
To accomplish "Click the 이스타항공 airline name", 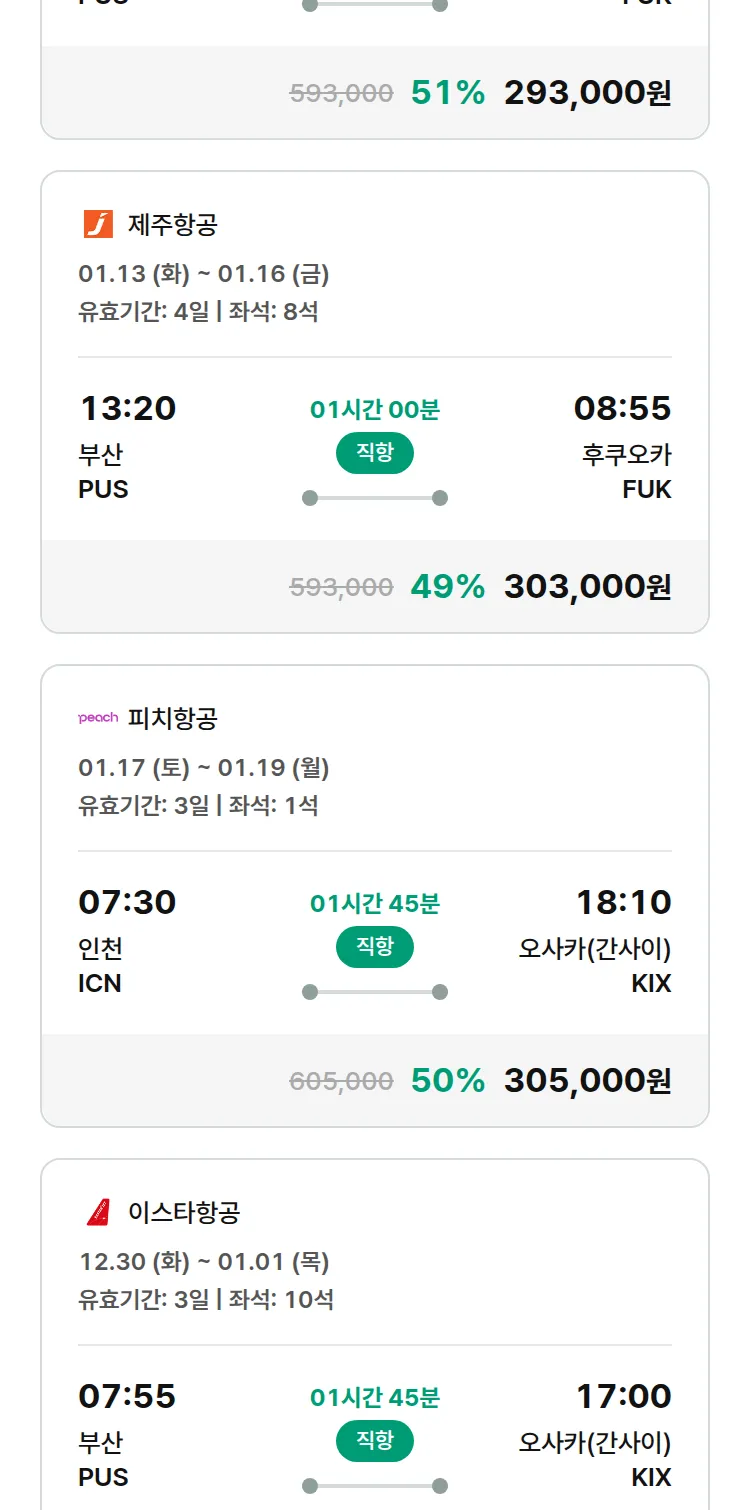I will pos(184,1213).
